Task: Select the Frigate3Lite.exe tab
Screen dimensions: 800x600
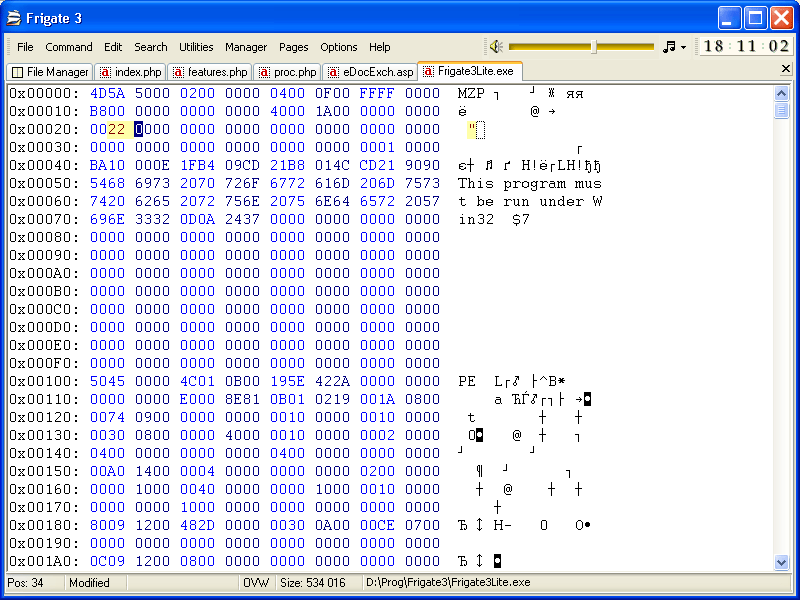Action: pyautogui.click(x=469, y=71)
